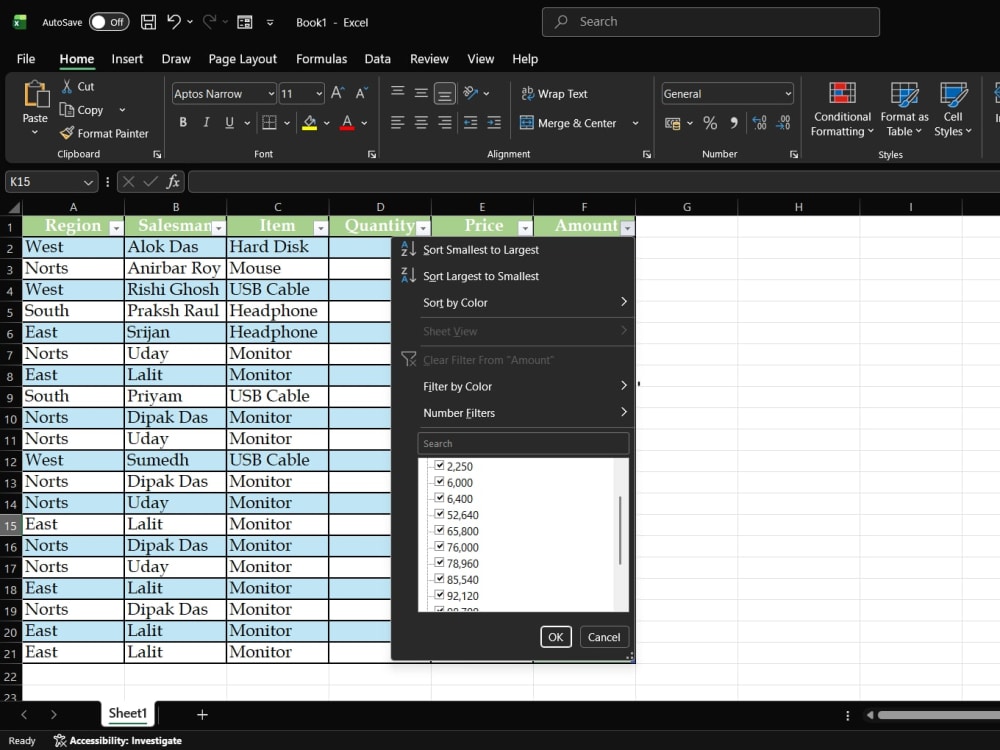Viewport: 1000px width, 750px height.
Task: Open the Aptos Narrow font dropdown
Action: coord(270,94)
